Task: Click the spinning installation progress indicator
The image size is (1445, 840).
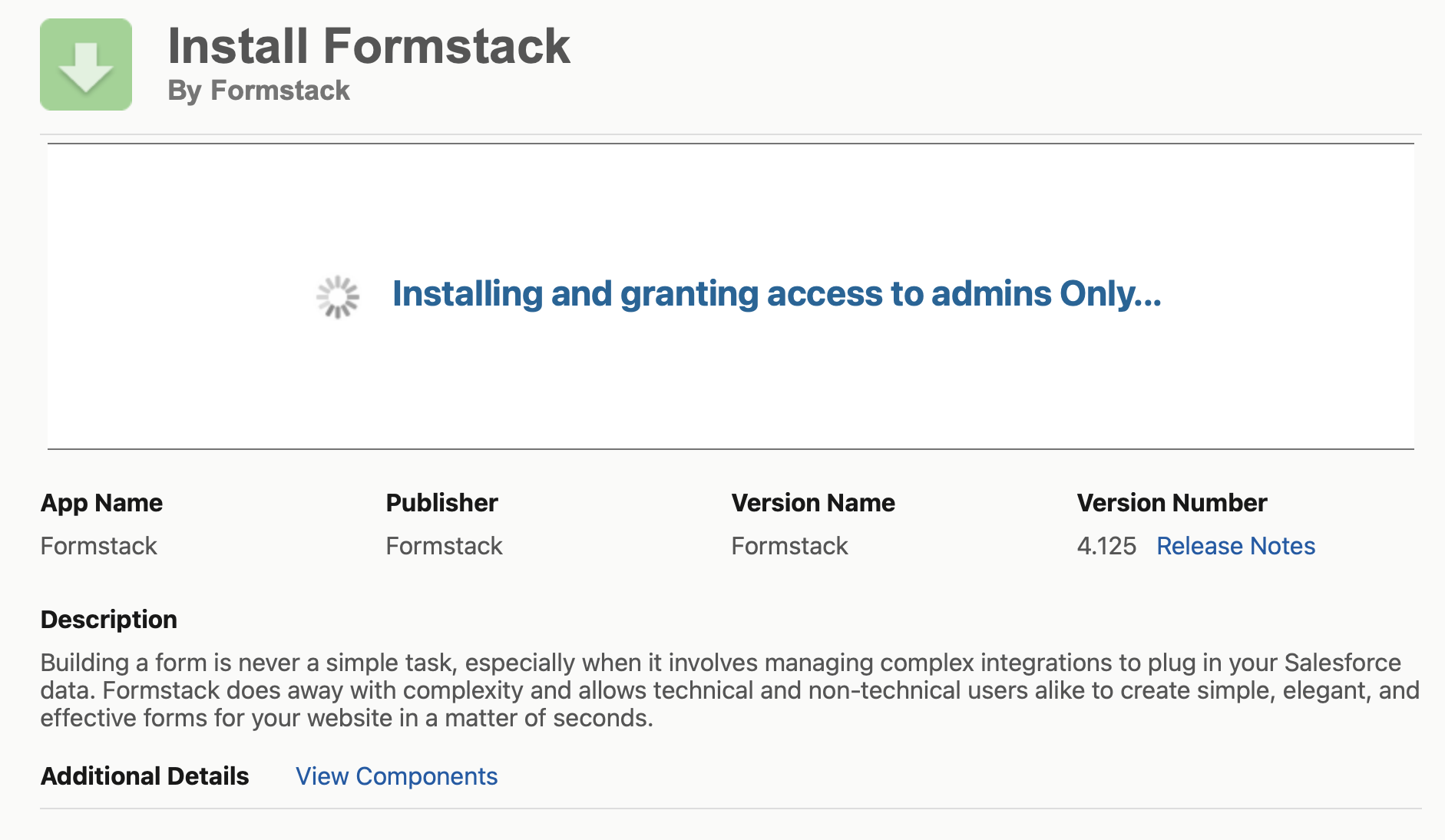Action: (x=336, y=296)
